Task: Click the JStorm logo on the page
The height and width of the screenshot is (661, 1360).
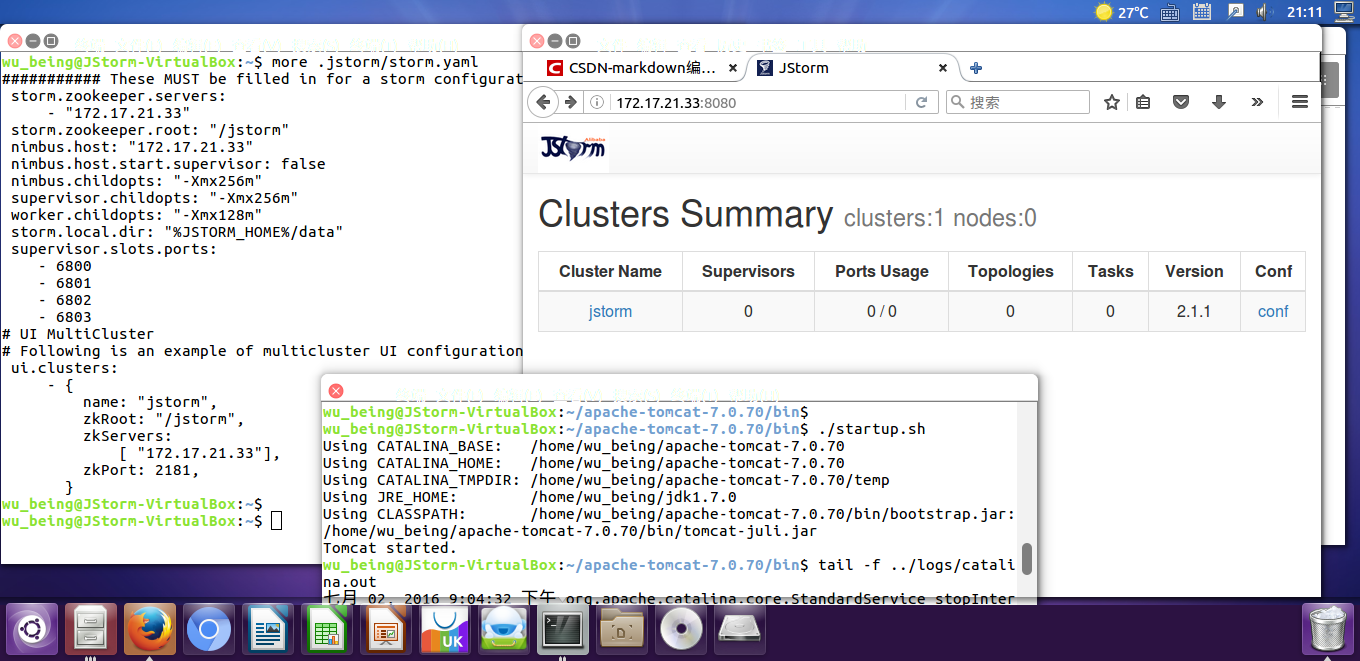Action: click(x=573, y=148)
